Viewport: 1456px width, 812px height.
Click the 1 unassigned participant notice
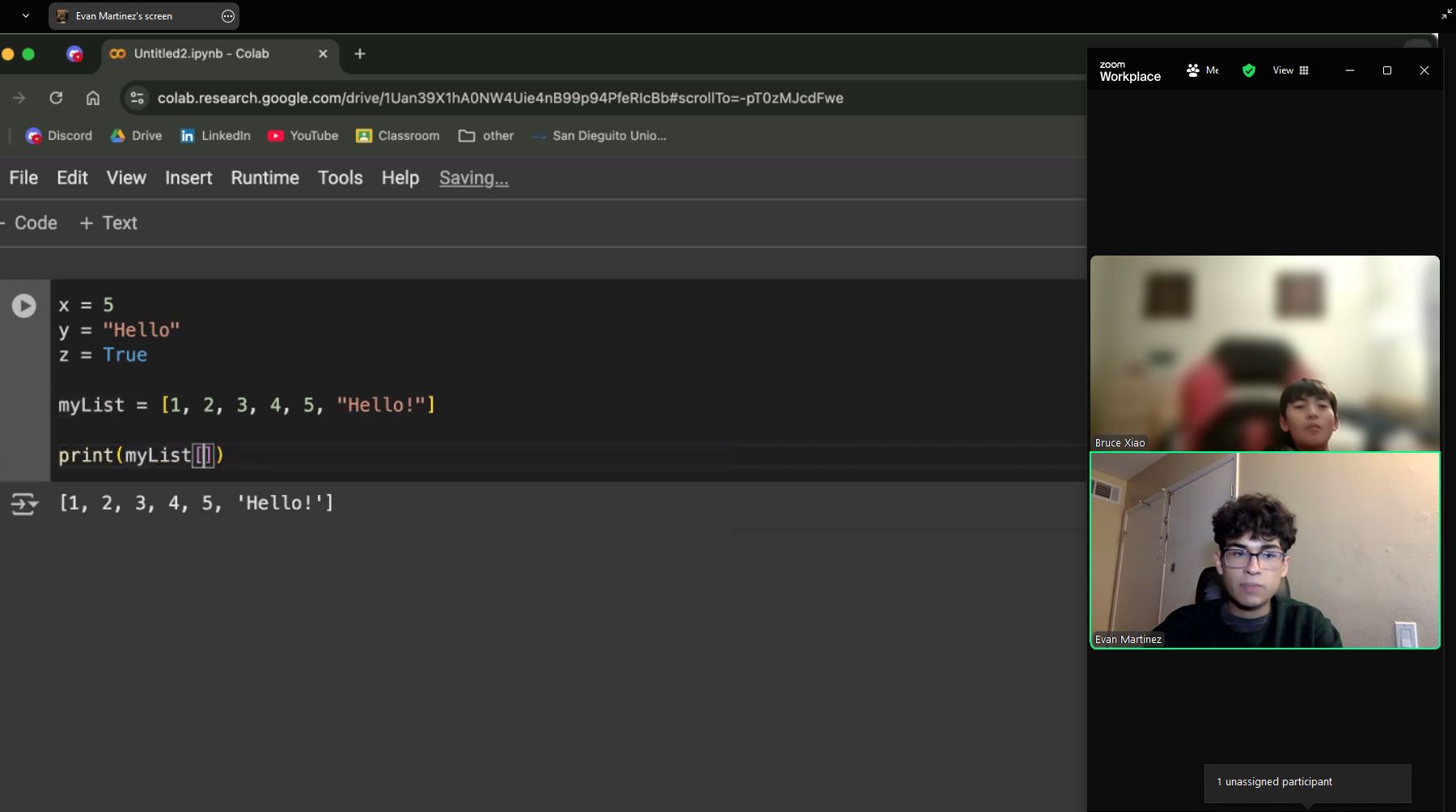(x=1307, y=782)
